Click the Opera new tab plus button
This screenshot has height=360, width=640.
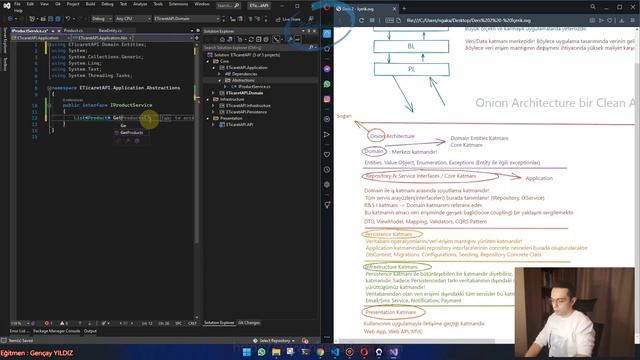pos(404,8)
